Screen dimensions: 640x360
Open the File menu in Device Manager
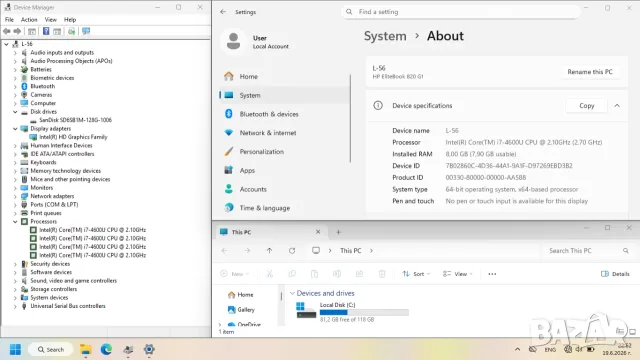coord(9,20)
